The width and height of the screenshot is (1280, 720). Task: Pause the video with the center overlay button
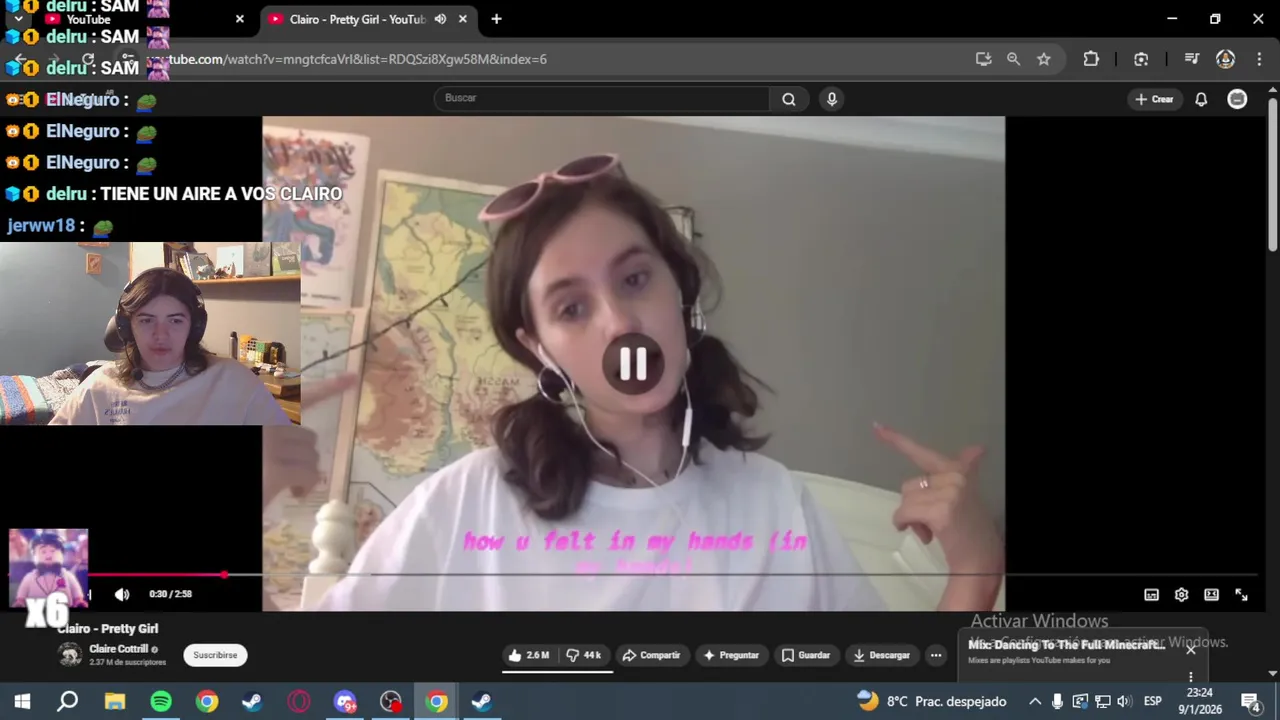[632, 364]
